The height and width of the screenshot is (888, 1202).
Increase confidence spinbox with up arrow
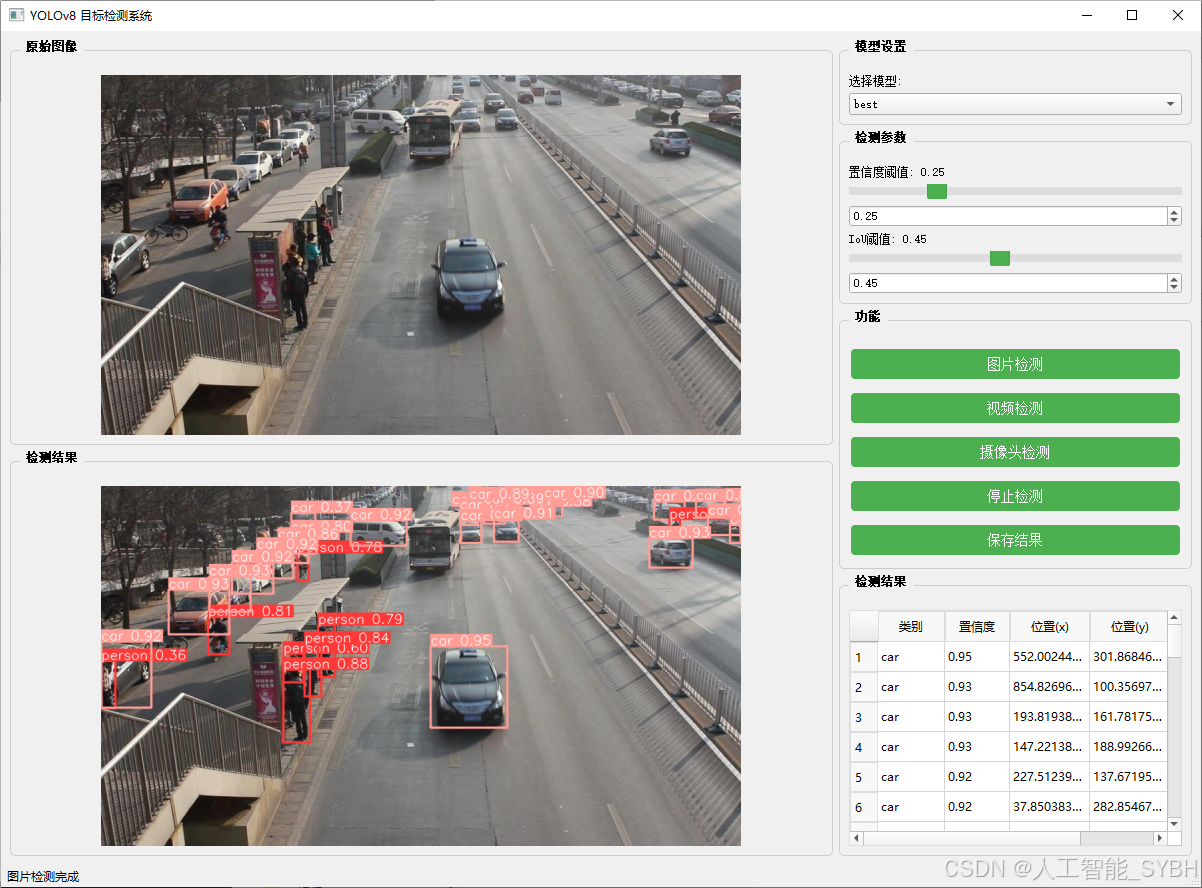coord(1174,212)
